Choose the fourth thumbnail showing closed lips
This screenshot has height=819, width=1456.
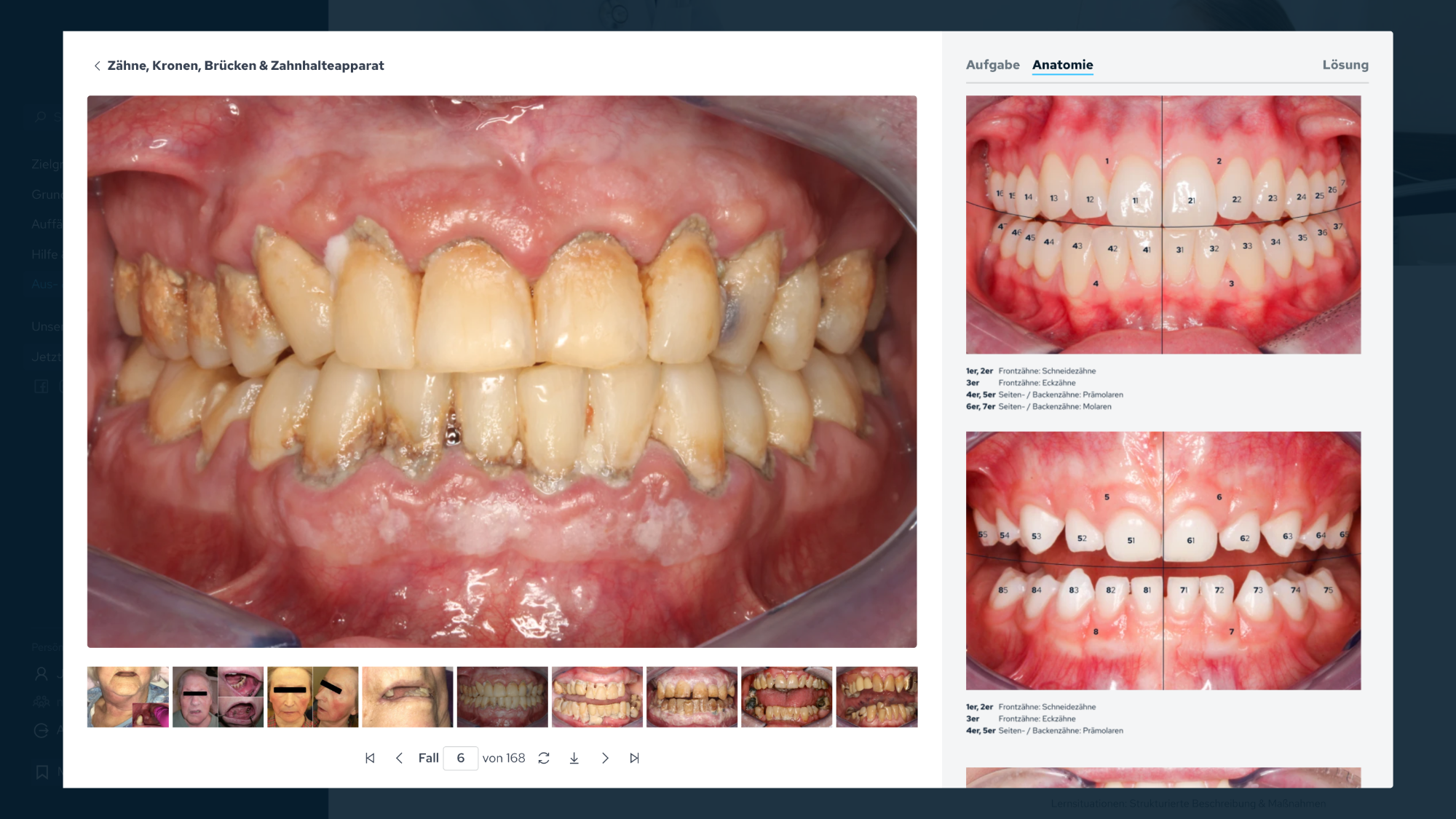point(407,697)
